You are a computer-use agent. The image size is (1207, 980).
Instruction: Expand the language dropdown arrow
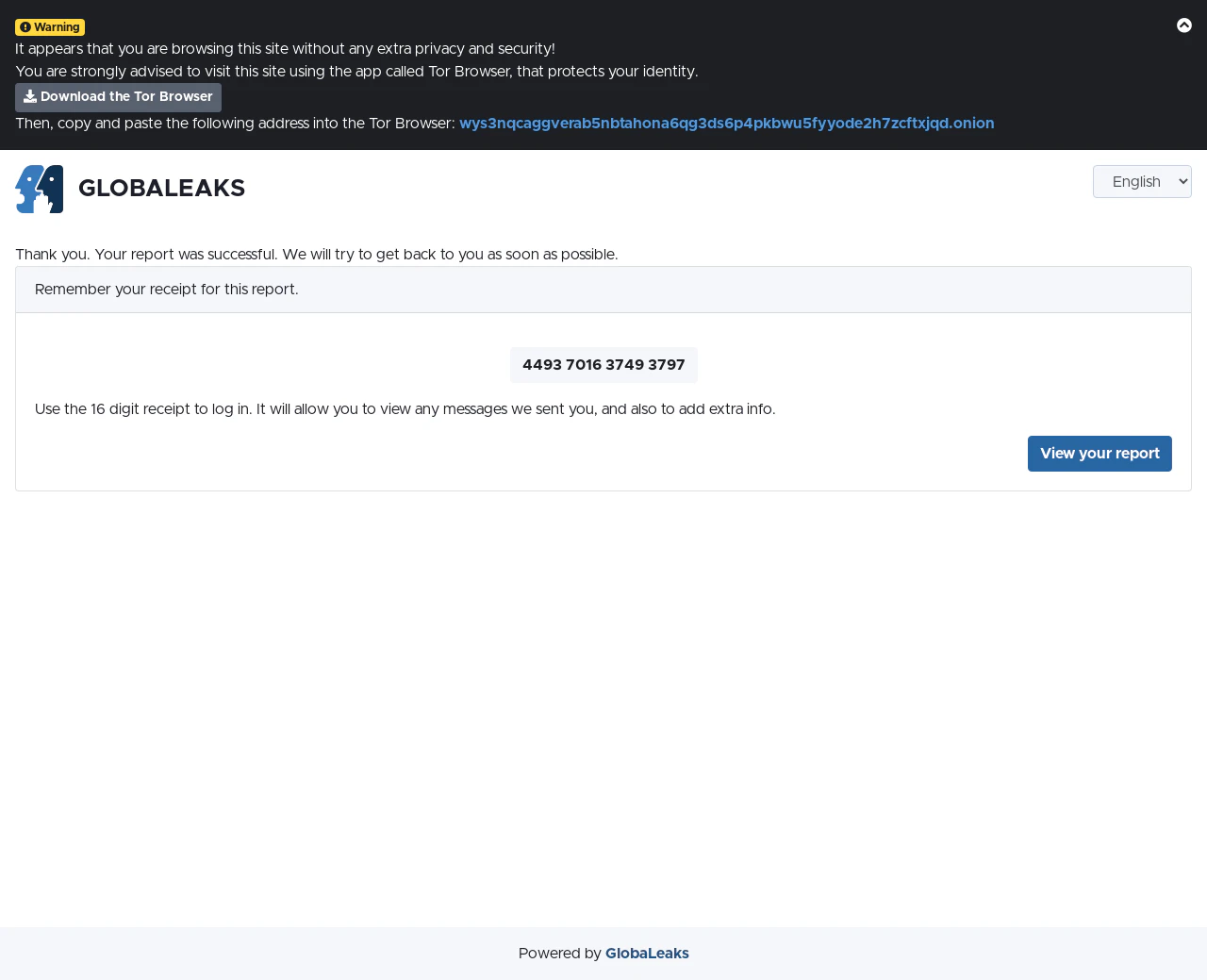pyautogui.click(x=1182, y=181)
